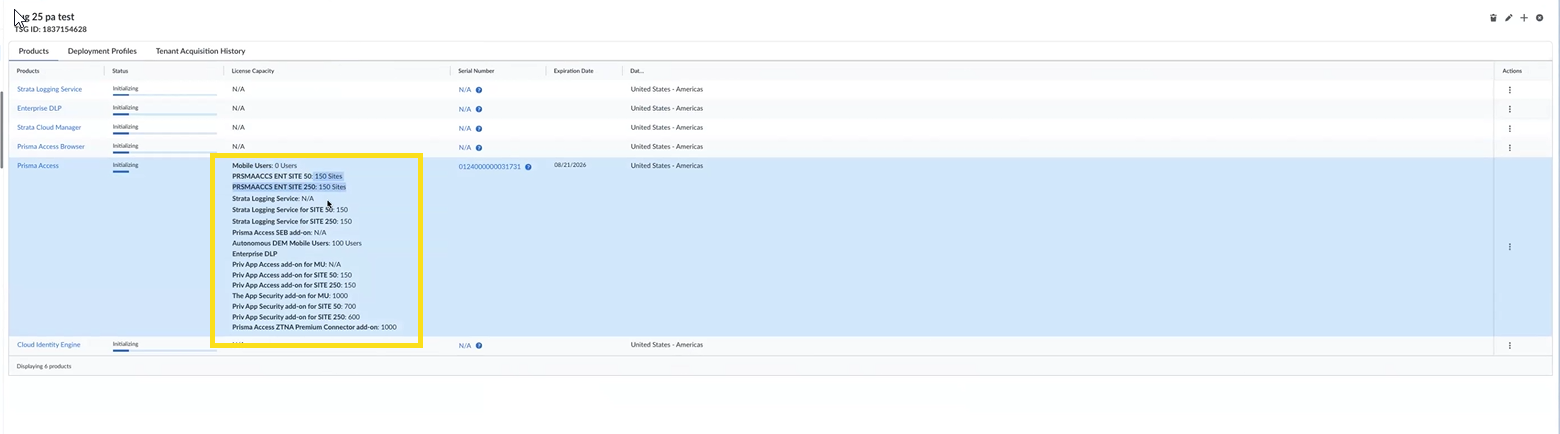This screenshot has width=1560, height=434.
Task: Click help icon next to Prisma Access serial number
Action: pyautogui.click(x=528, y=167)
